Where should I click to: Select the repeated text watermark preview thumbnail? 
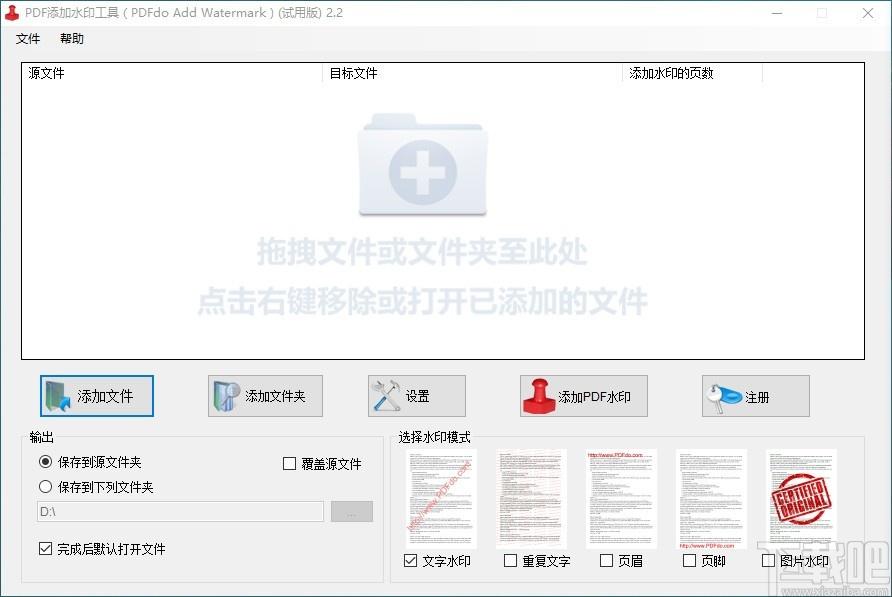tap(531, 498)
